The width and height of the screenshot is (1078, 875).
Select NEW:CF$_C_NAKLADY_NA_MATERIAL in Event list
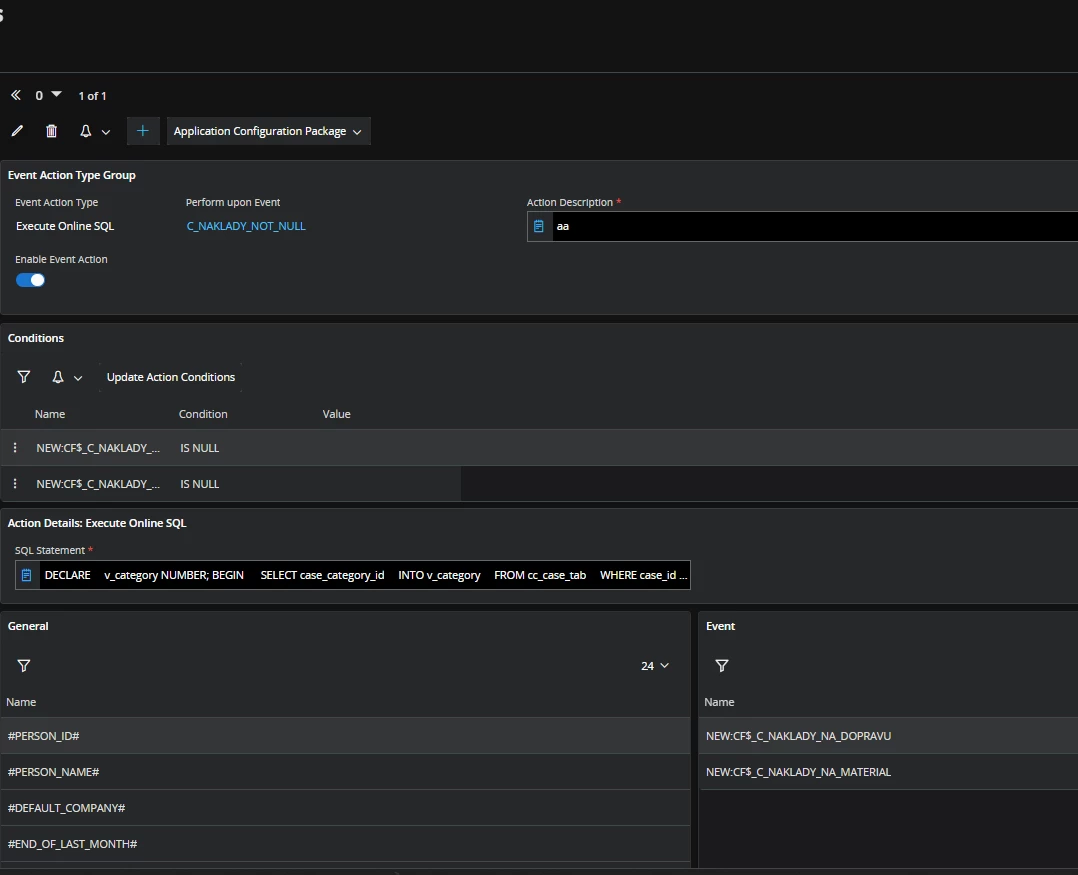point(798,772)
